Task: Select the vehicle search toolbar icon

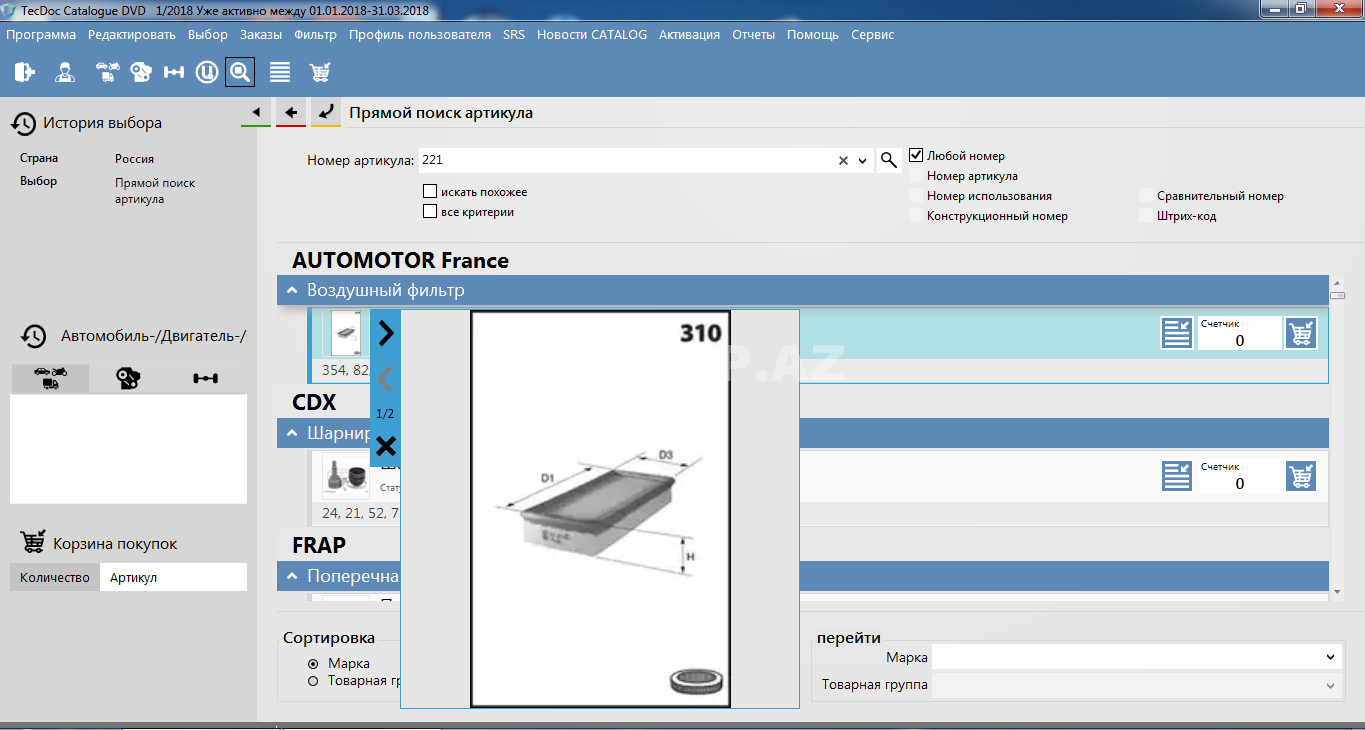Action: [x=107, y=72]
